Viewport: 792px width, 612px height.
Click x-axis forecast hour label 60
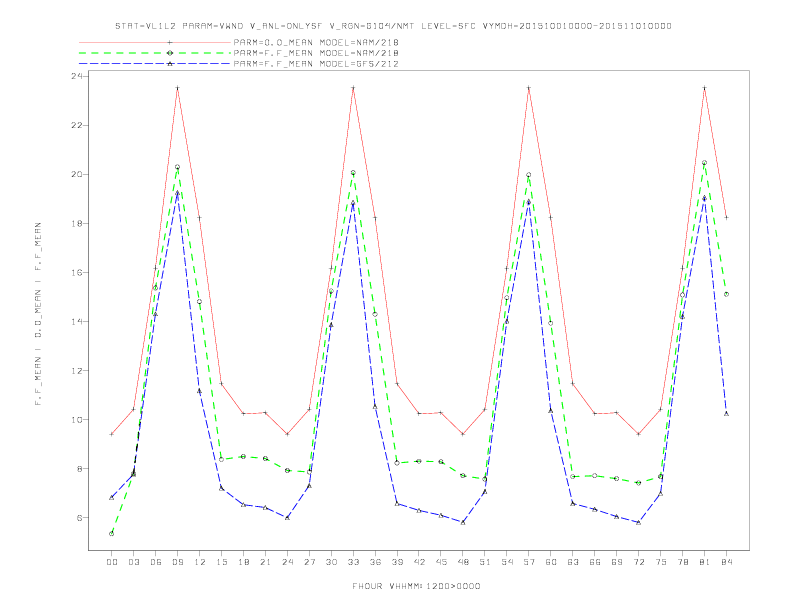pos(551,562)
